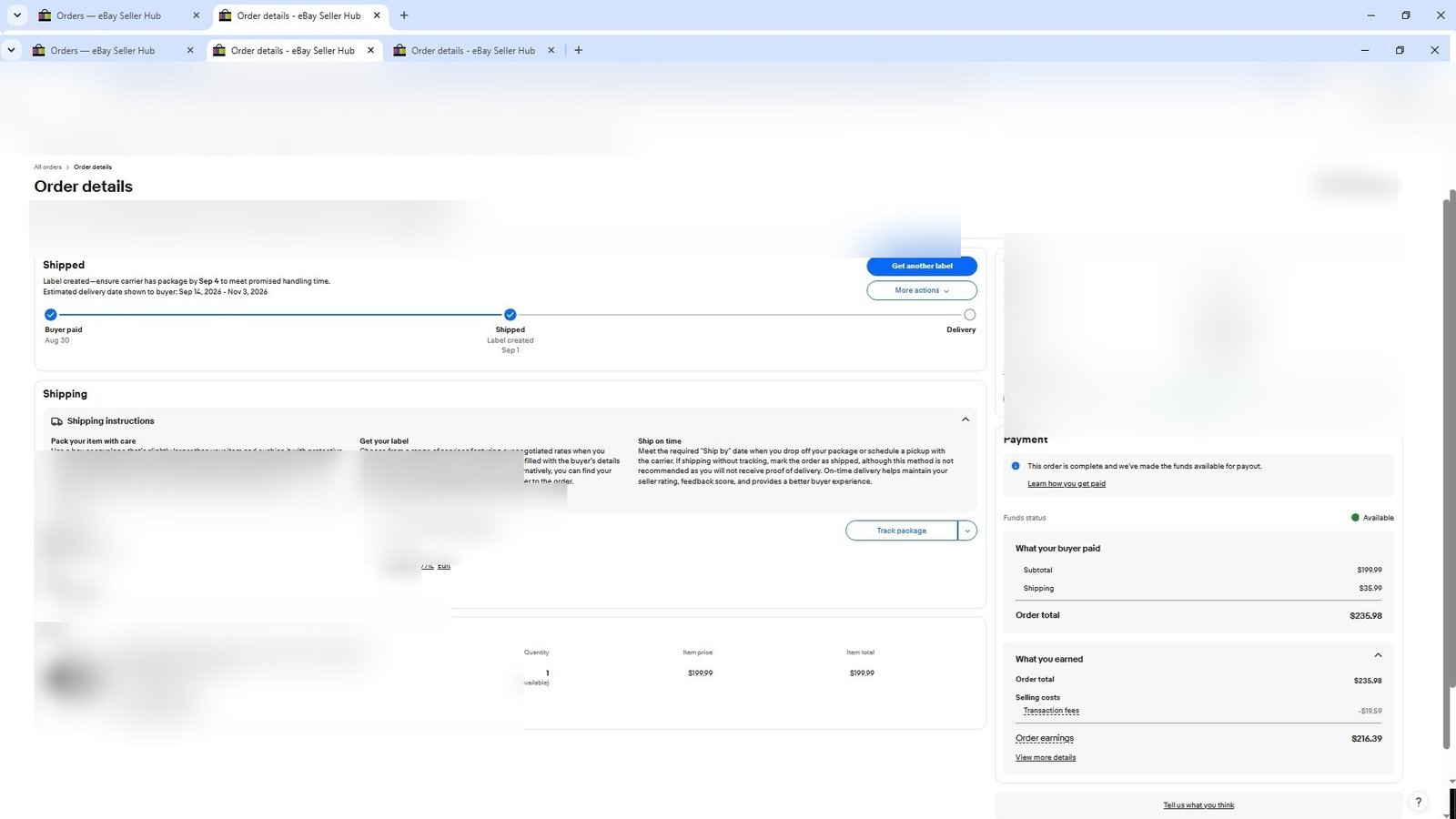Click the Shipping instructions truck icon
Viewport: 1456px width, 819px height.
click(x=56, y=421)
